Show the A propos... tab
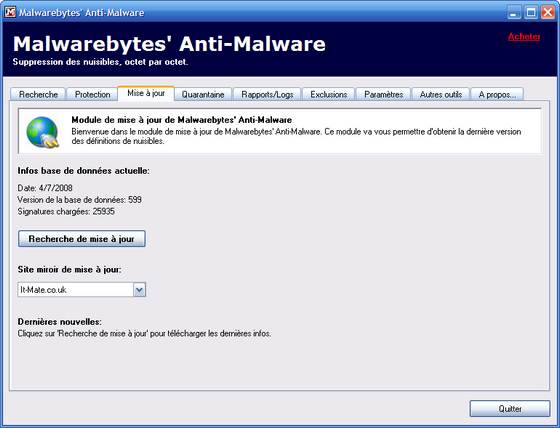560x428 pixels. pos(497,95)
